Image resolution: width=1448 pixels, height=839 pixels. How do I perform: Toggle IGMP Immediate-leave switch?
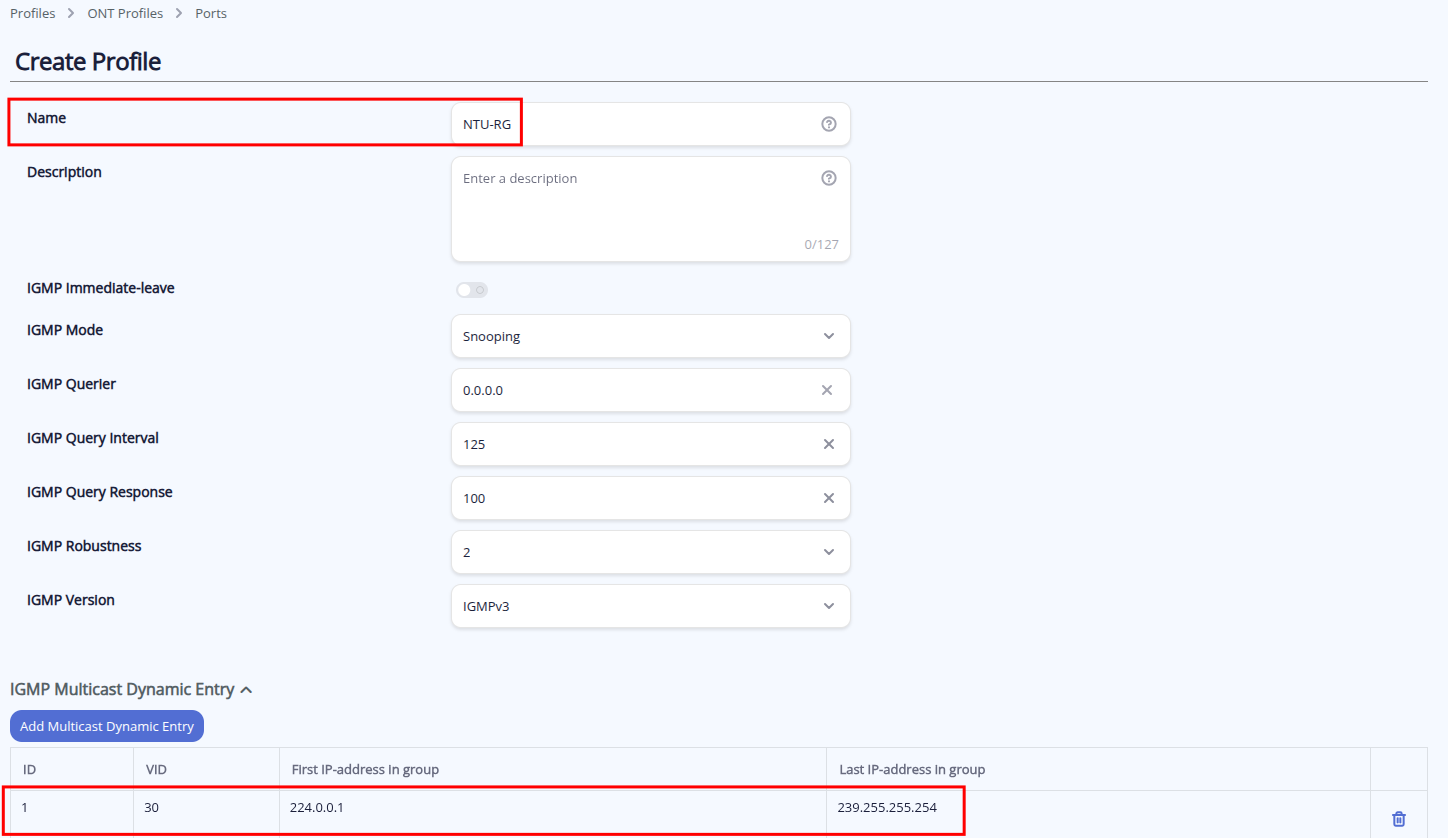click(x=471, y=290)
